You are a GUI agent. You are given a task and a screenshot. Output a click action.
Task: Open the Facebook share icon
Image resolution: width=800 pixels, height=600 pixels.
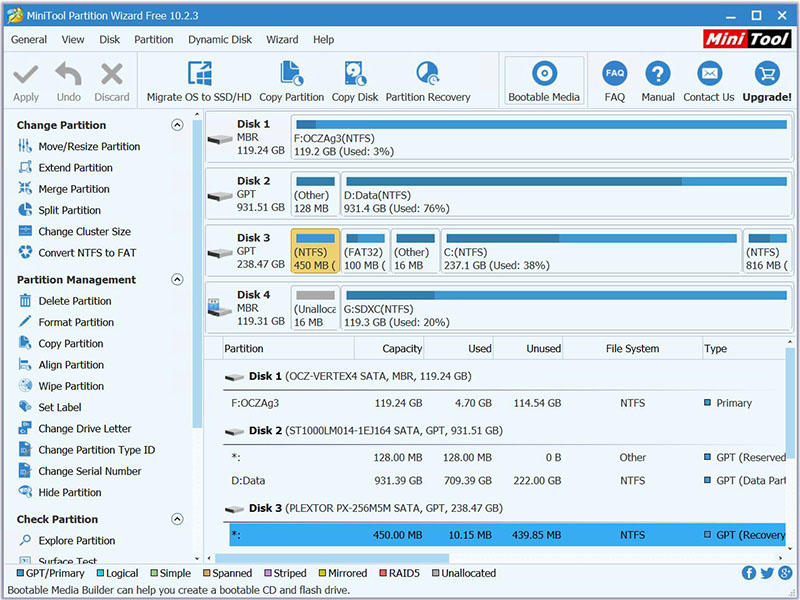tap(749, 573)
